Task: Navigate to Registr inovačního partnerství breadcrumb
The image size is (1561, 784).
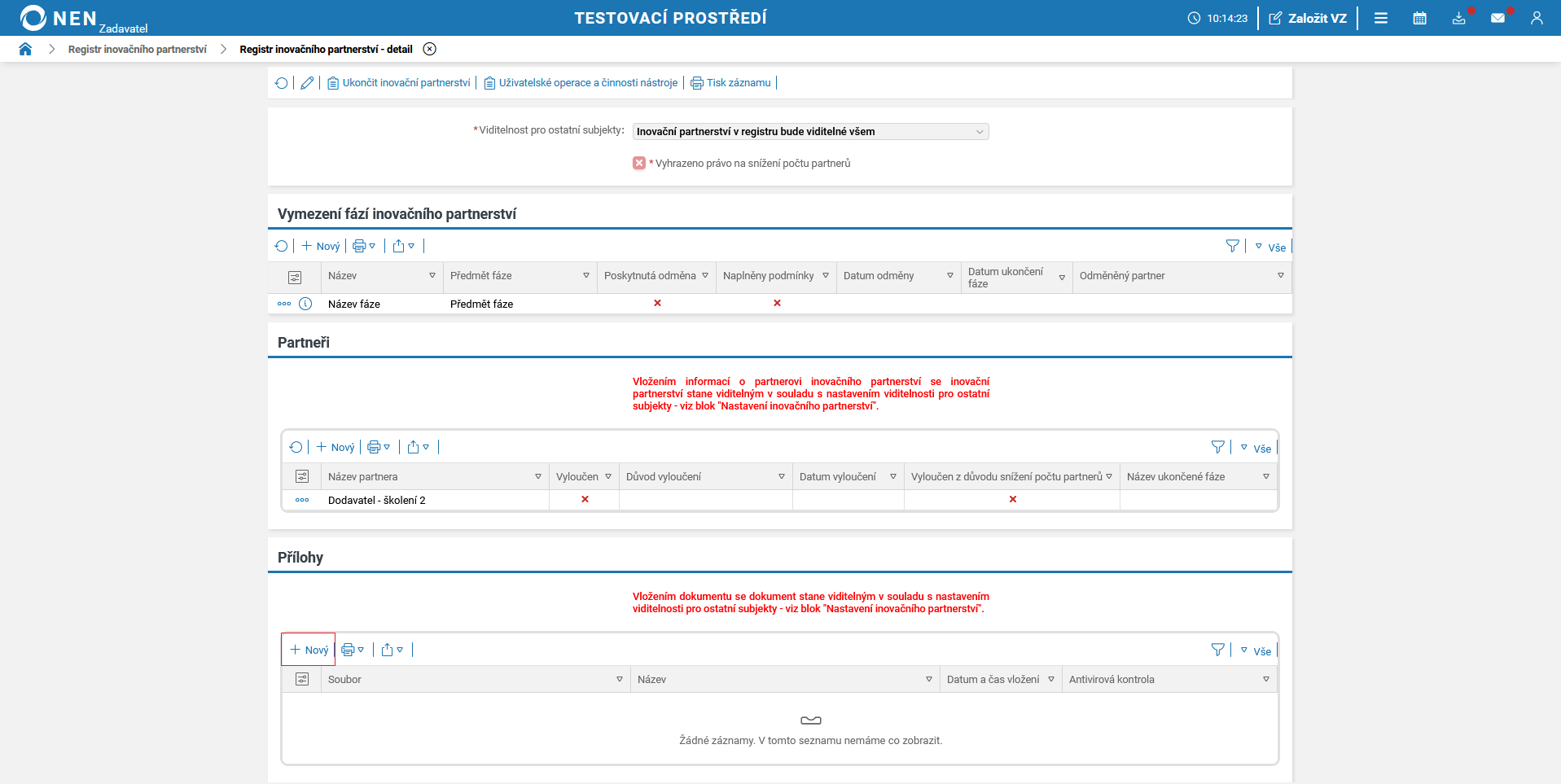Action: pyautogui.click(x=138, y=49)
